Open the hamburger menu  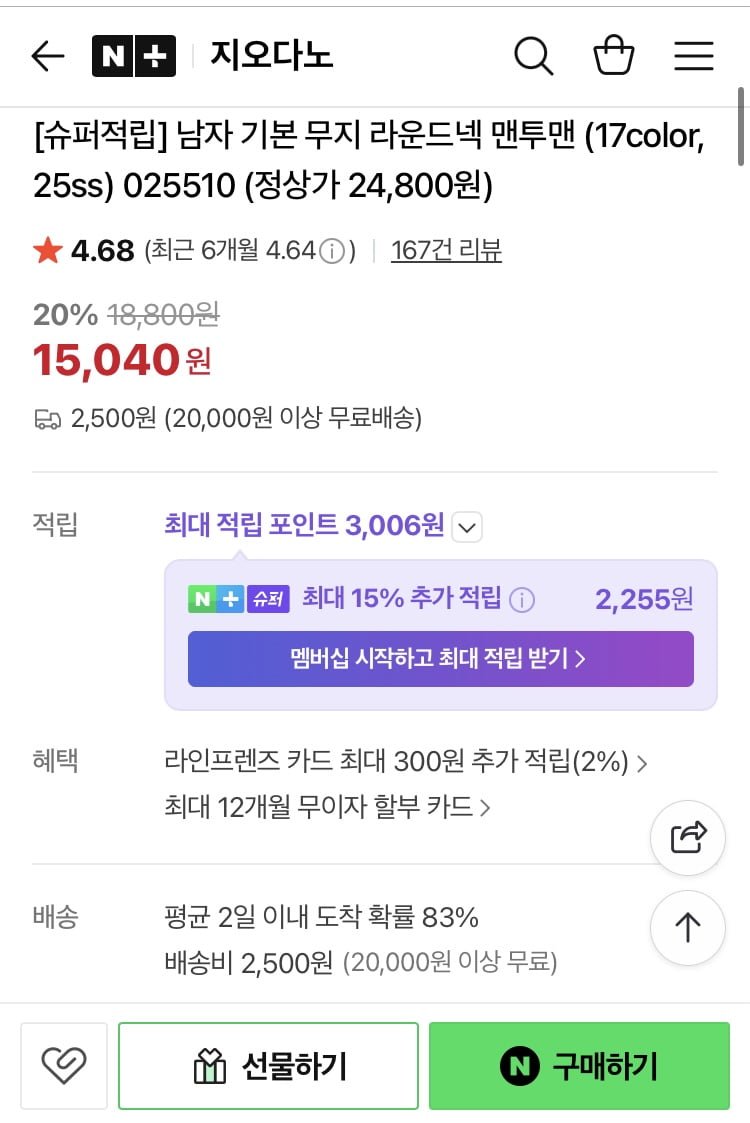pyautogui.click(x=693, y=57)
